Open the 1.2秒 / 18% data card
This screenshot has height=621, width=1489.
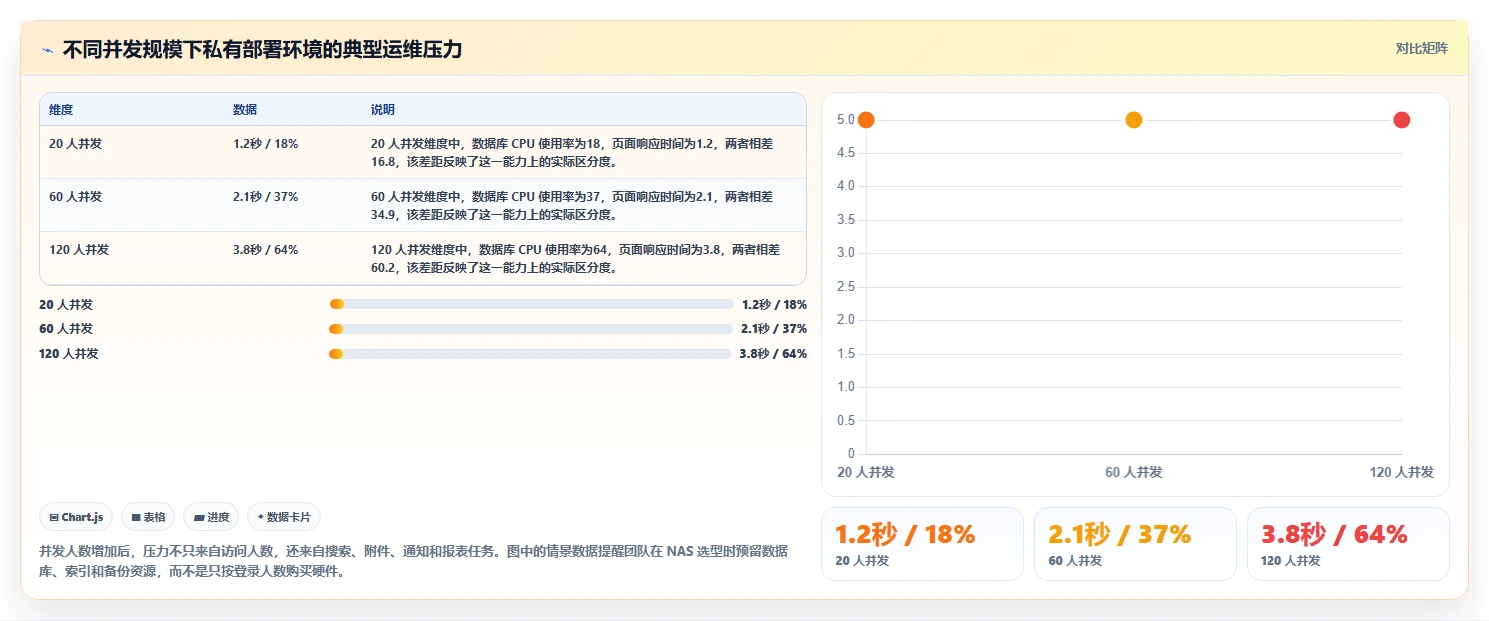922,544
